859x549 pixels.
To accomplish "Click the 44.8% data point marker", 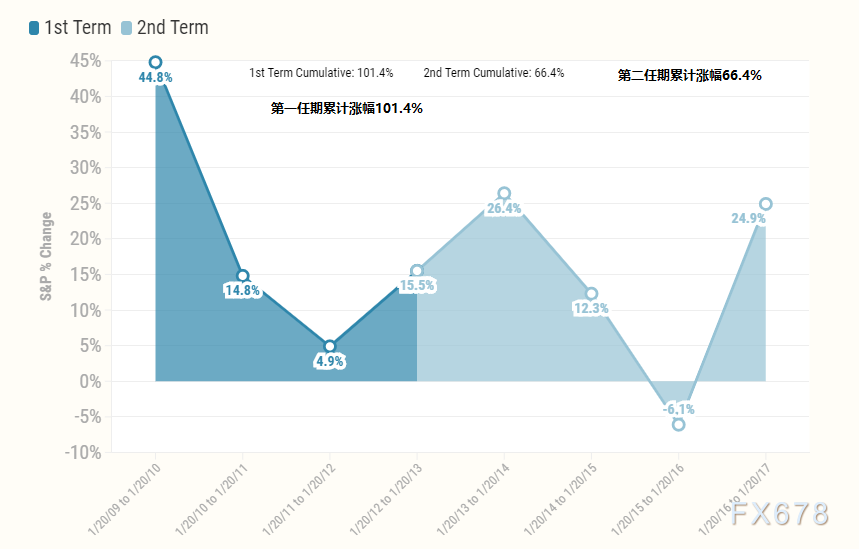I will coord(155,62).
